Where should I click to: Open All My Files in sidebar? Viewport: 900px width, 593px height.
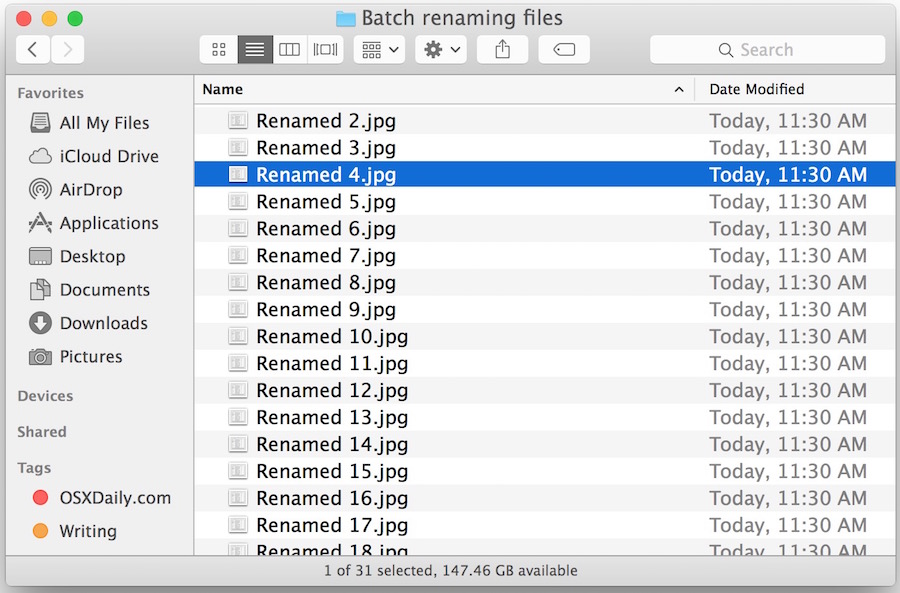pos(104,123)
